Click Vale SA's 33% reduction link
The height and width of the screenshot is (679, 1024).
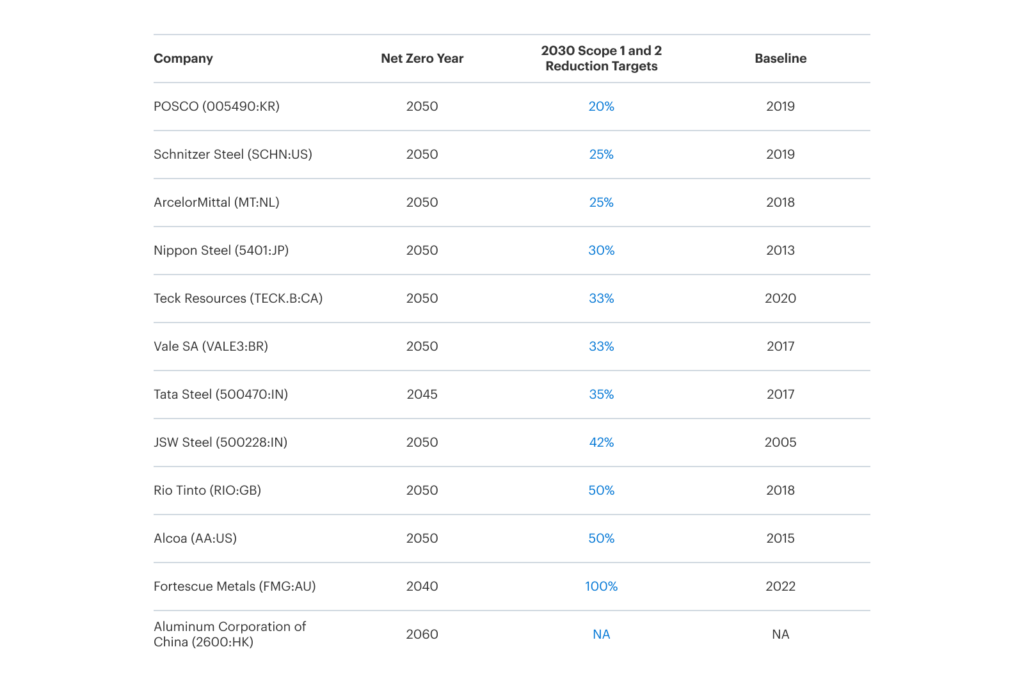(601, 346)
